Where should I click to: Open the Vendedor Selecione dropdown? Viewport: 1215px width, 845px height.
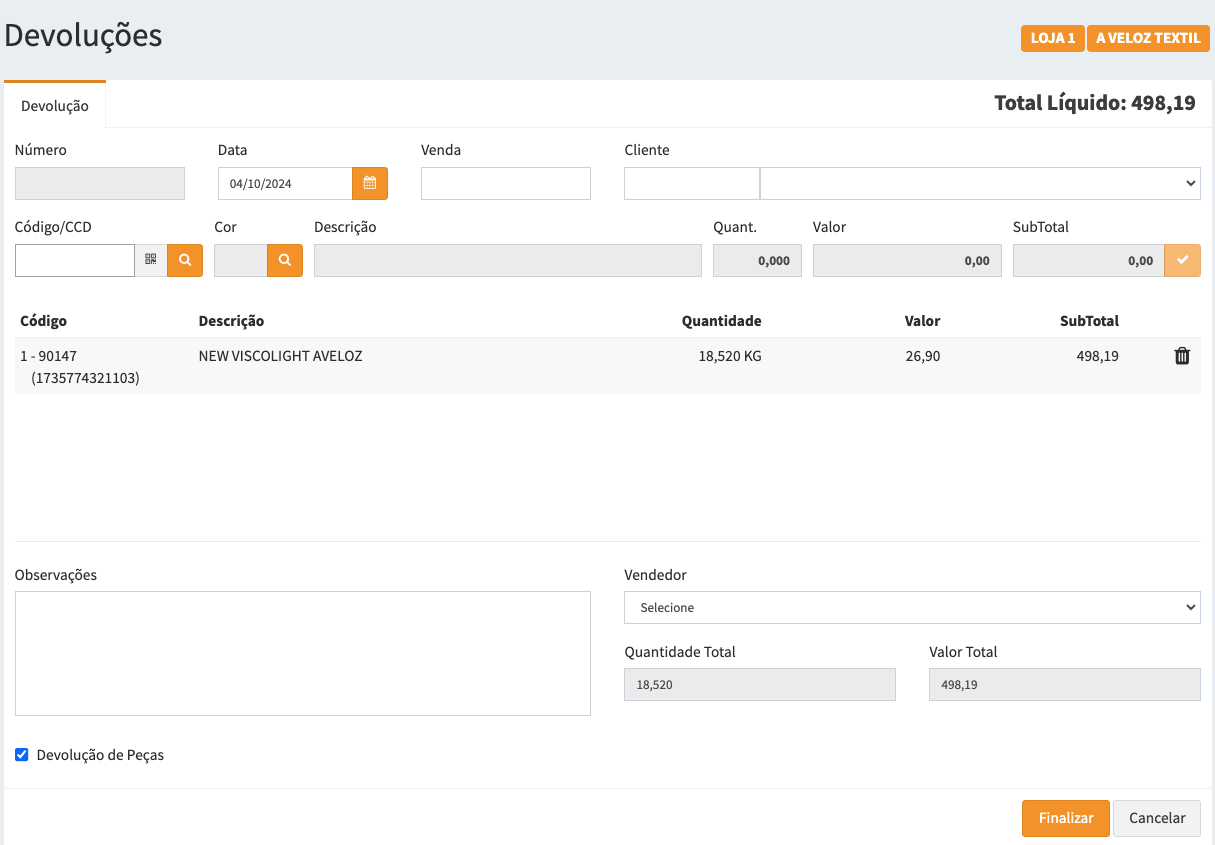click(x=911, y=607)
